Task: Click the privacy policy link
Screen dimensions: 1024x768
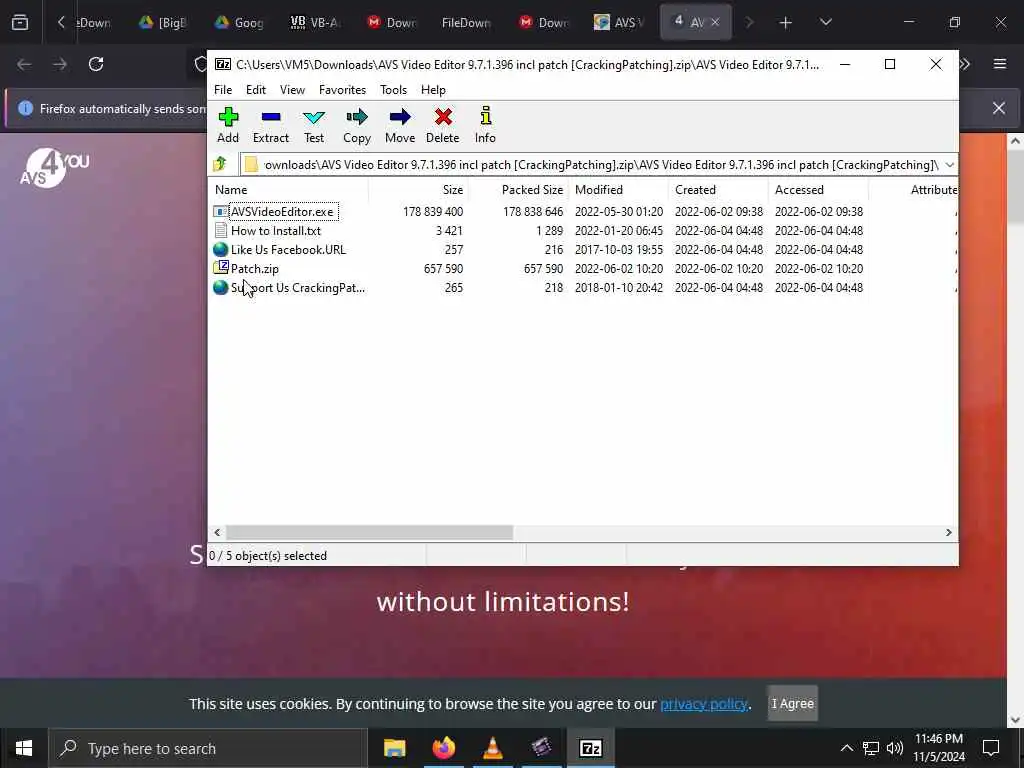Action: pyautogui.click(x=703, y=704)
